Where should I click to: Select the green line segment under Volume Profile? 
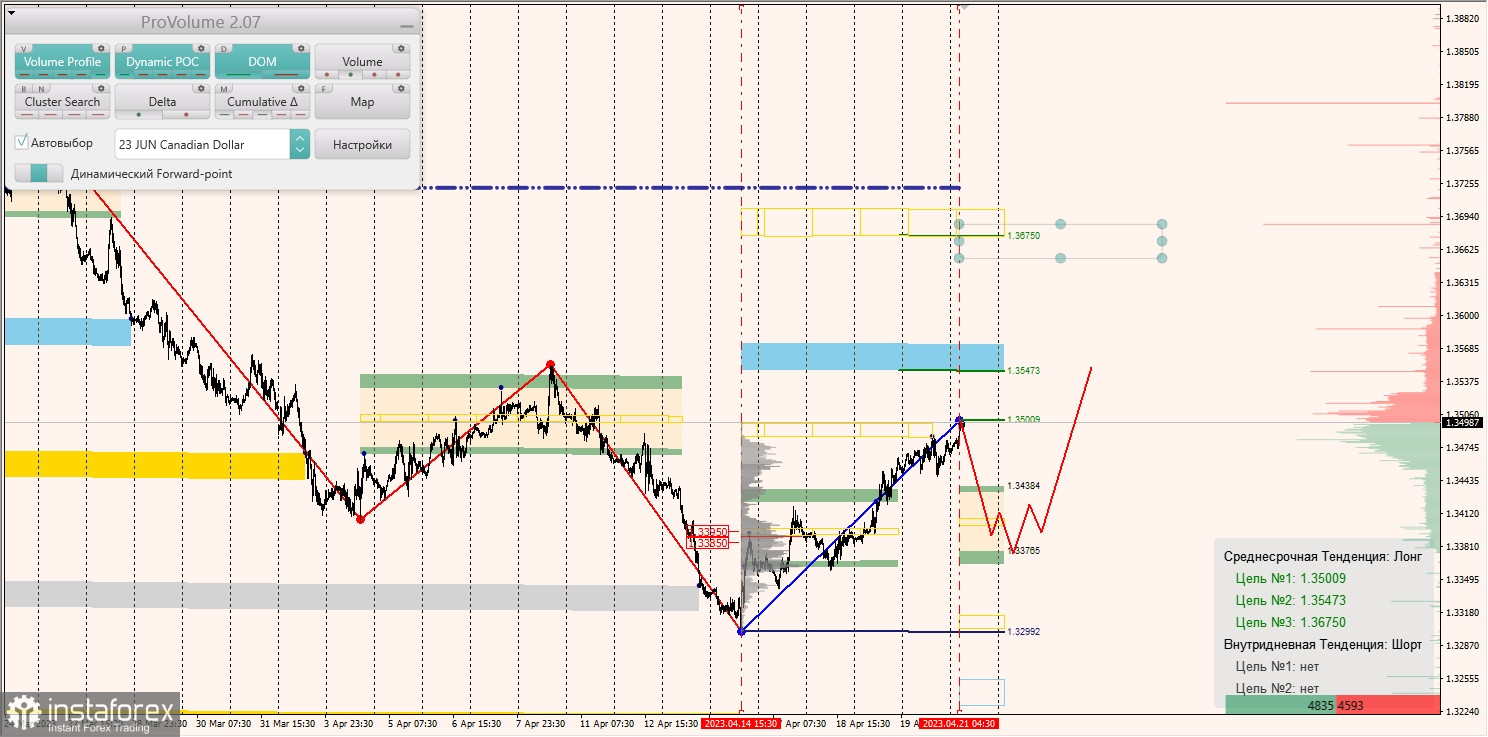pos(100,75)
